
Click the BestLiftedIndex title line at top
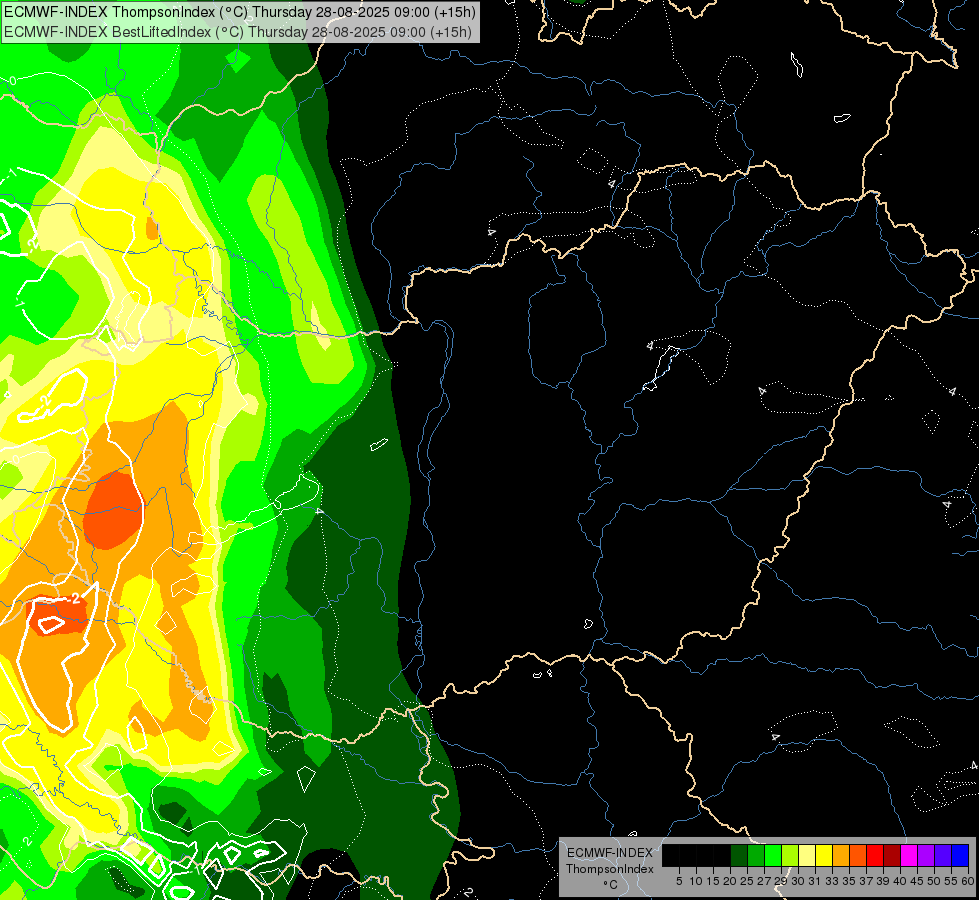(238, 32)
